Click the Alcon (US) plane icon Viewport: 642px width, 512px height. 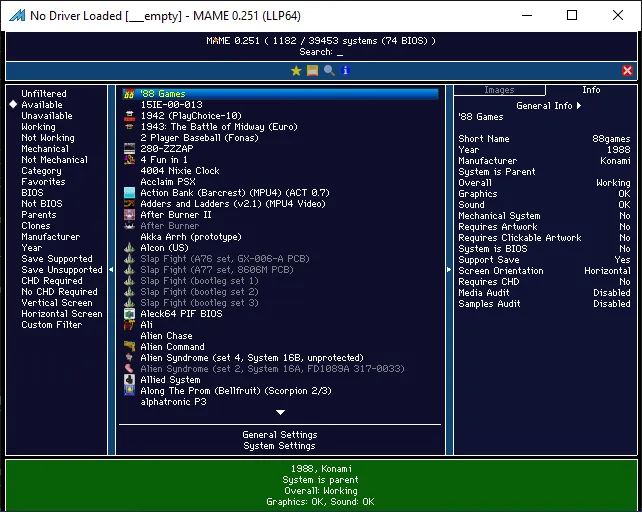coord(129,248)
